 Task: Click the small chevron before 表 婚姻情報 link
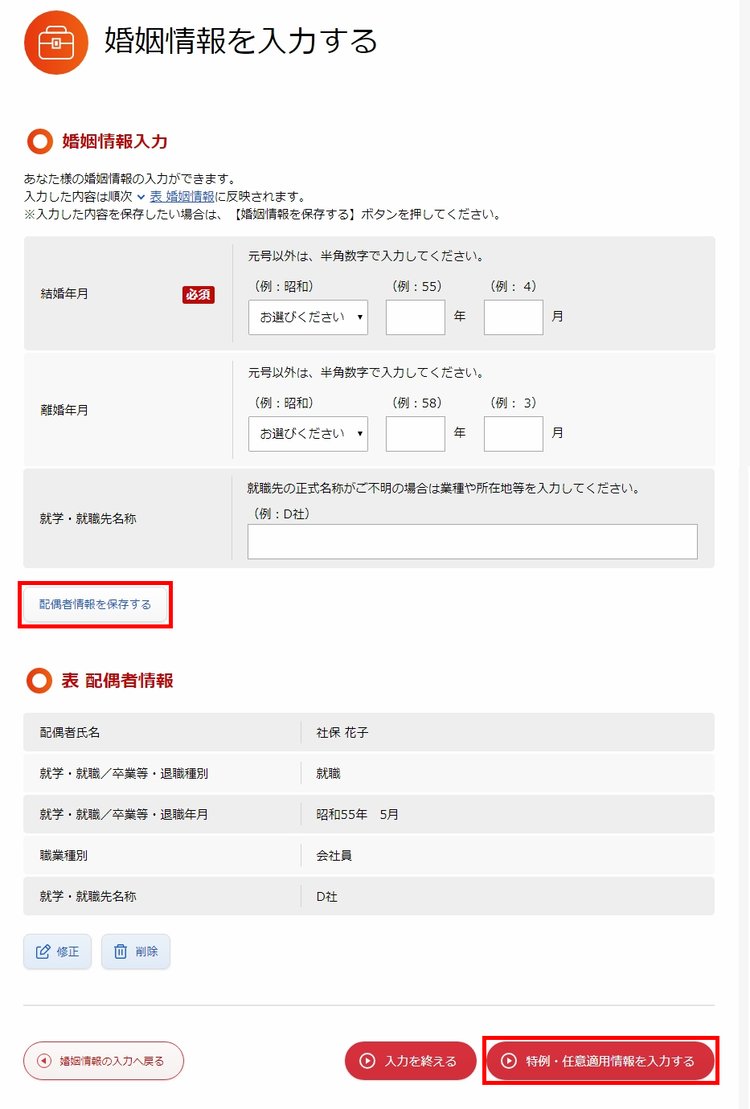tap(141, 197)
